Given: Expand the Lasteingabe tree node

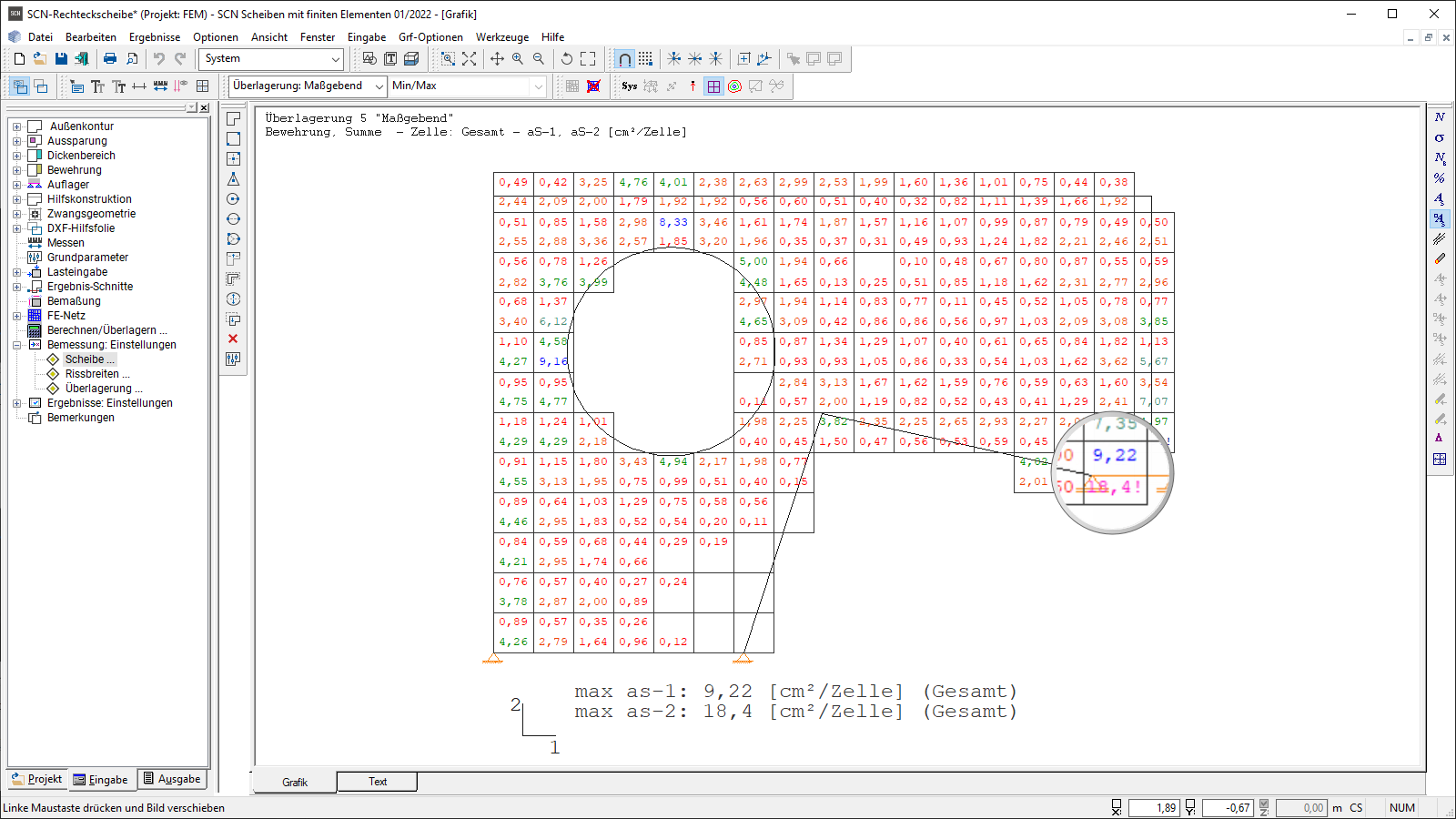Looking at the screenshot, I should click(16, 272).
